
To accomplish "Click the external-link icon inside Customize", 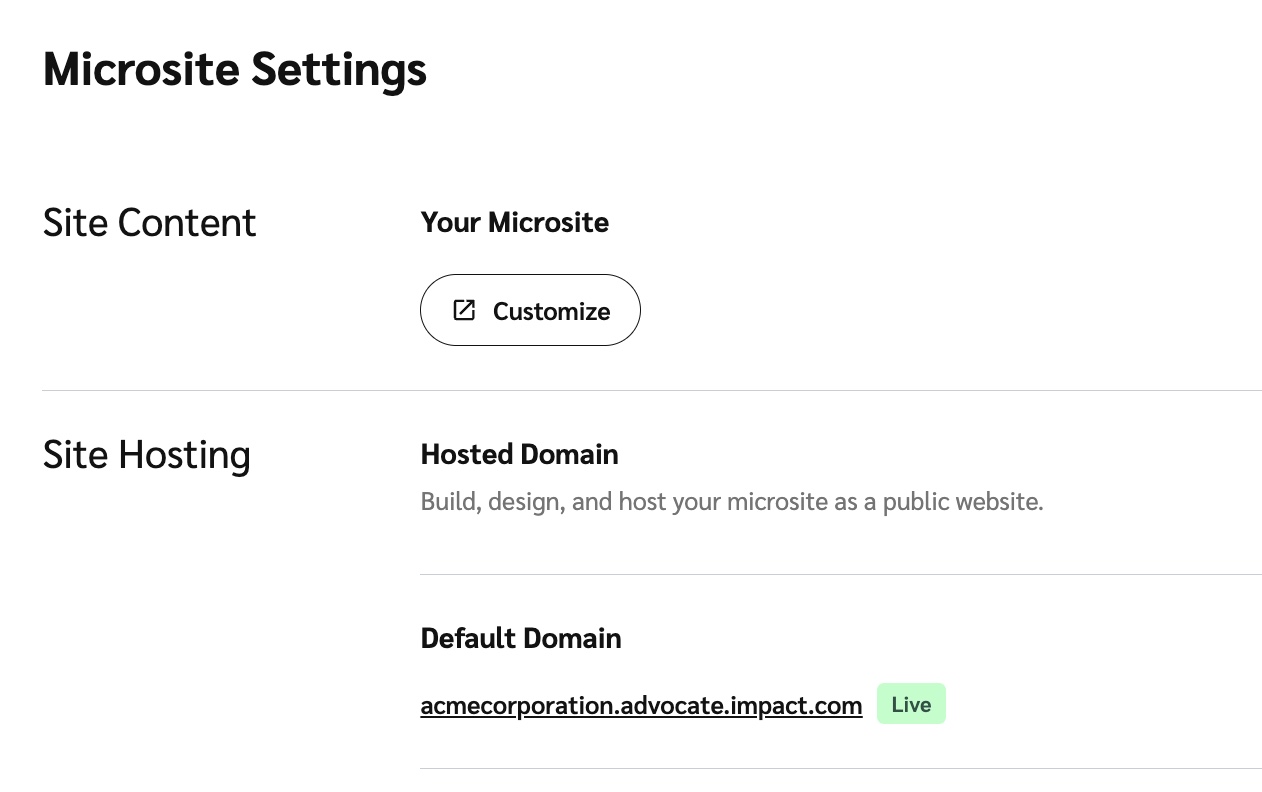I will [464, 310].
